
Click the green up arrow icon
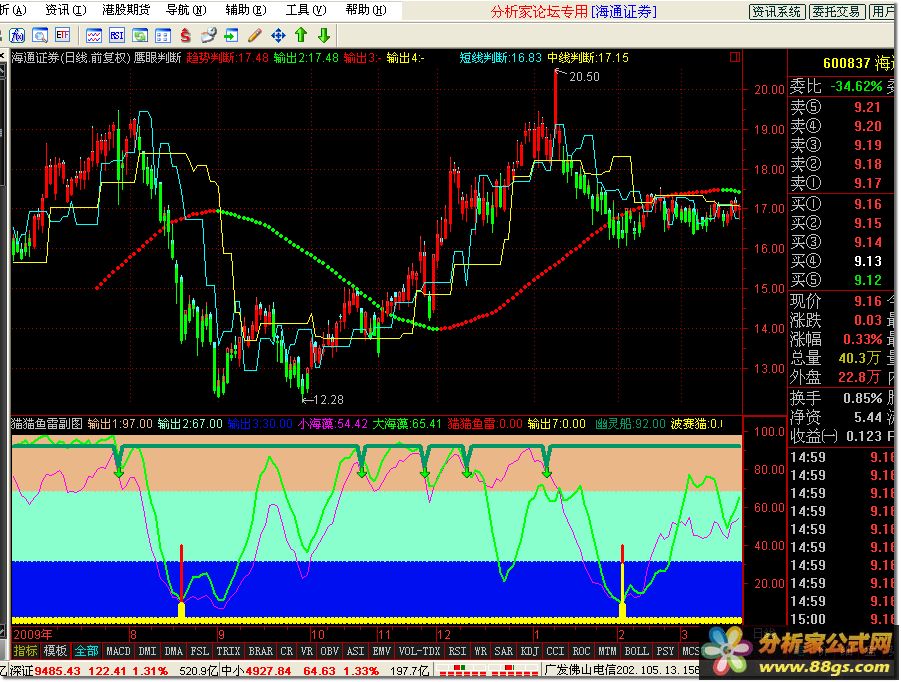coord(301,36)
